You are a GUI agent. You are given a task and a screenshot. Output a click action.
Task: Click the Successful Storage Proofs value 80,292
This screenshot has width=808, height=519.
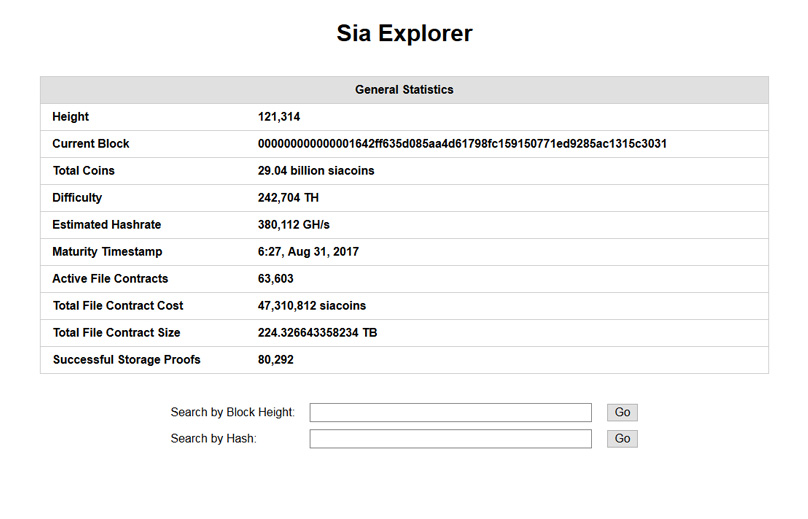pos(276,360)
